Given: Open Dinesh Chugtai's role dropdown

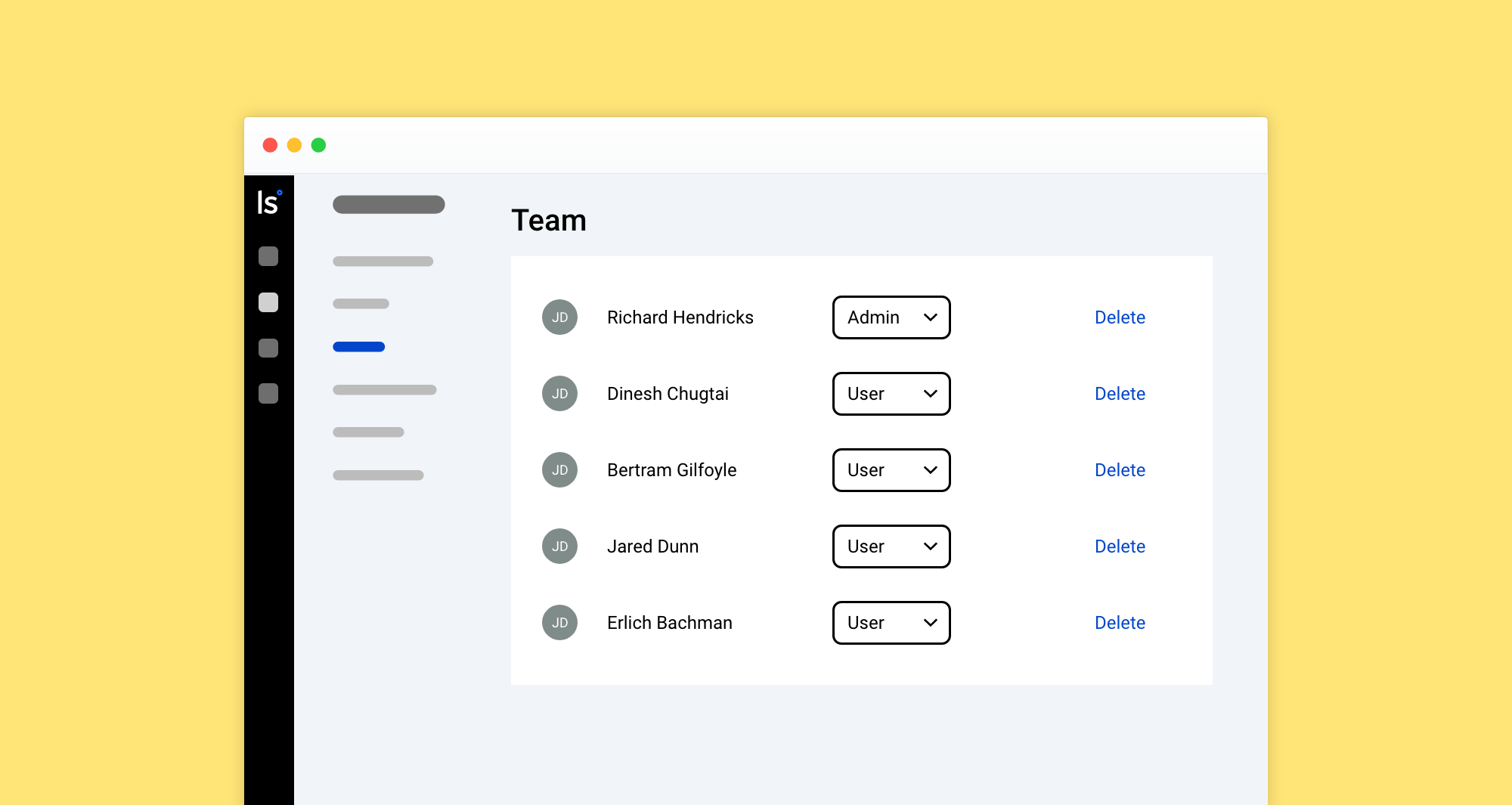Looking at the screenshot, I should [891, 394].
